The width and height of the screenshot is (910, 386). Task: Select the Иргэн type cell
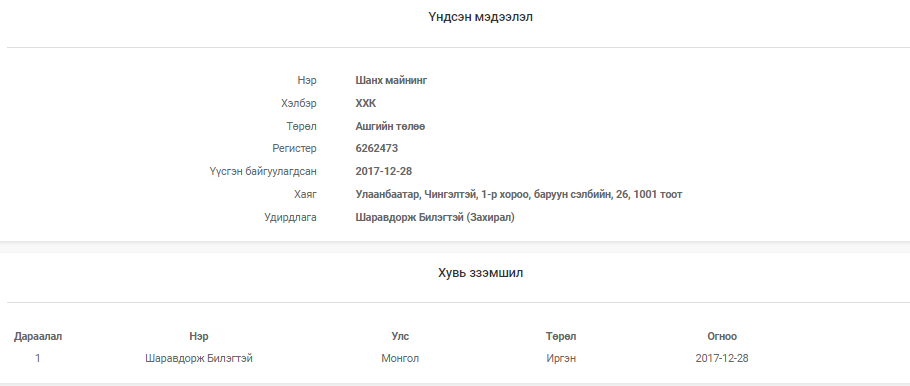[x=561, y=358]
